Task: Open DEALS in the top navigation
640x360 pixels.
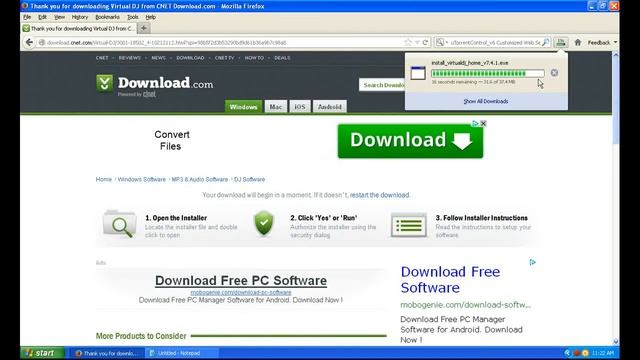Action: [x=282, y=58]
